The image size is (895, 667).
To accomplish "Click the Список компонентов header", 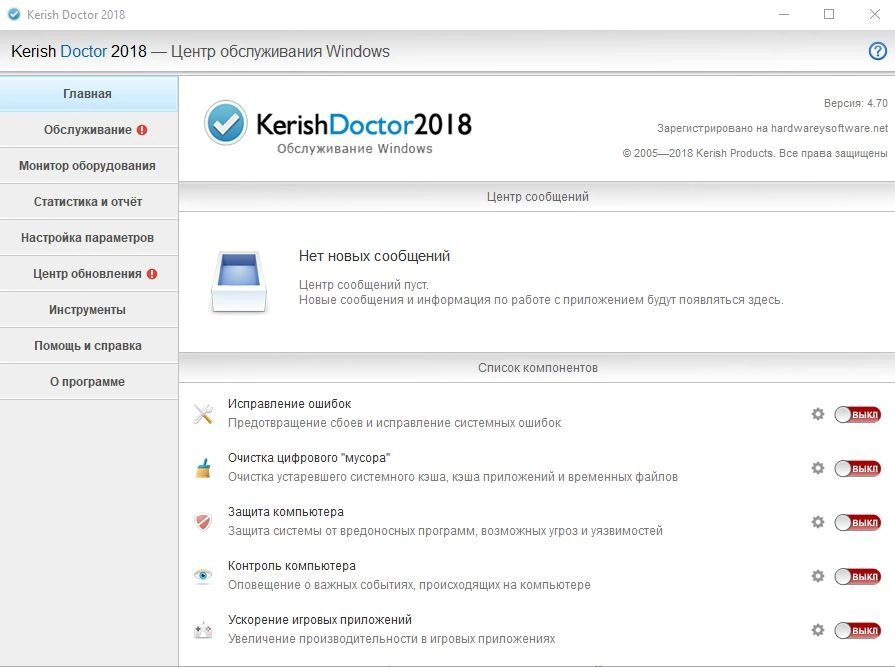I will 538,368.
